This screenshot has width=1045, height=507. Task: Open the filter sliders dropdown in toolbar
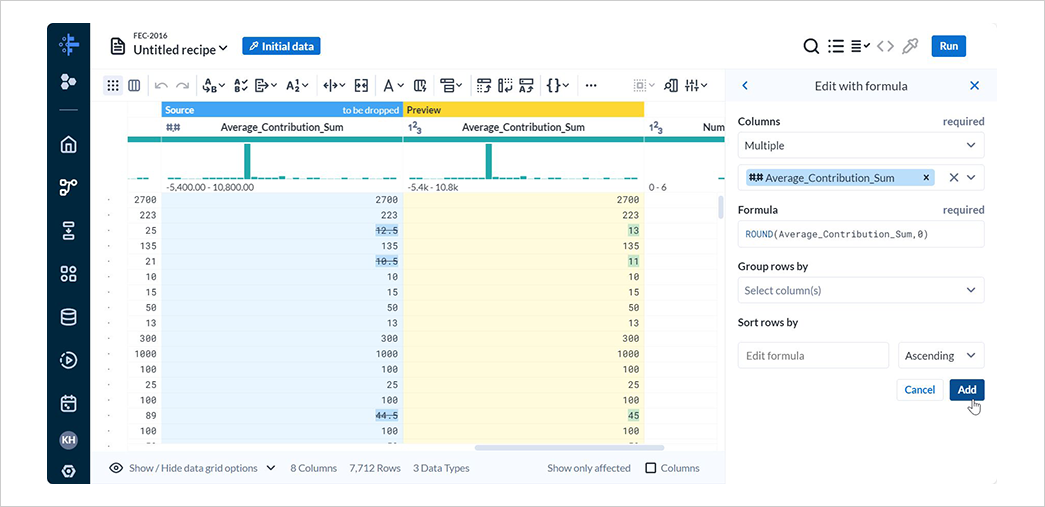(x=696, y=85)
